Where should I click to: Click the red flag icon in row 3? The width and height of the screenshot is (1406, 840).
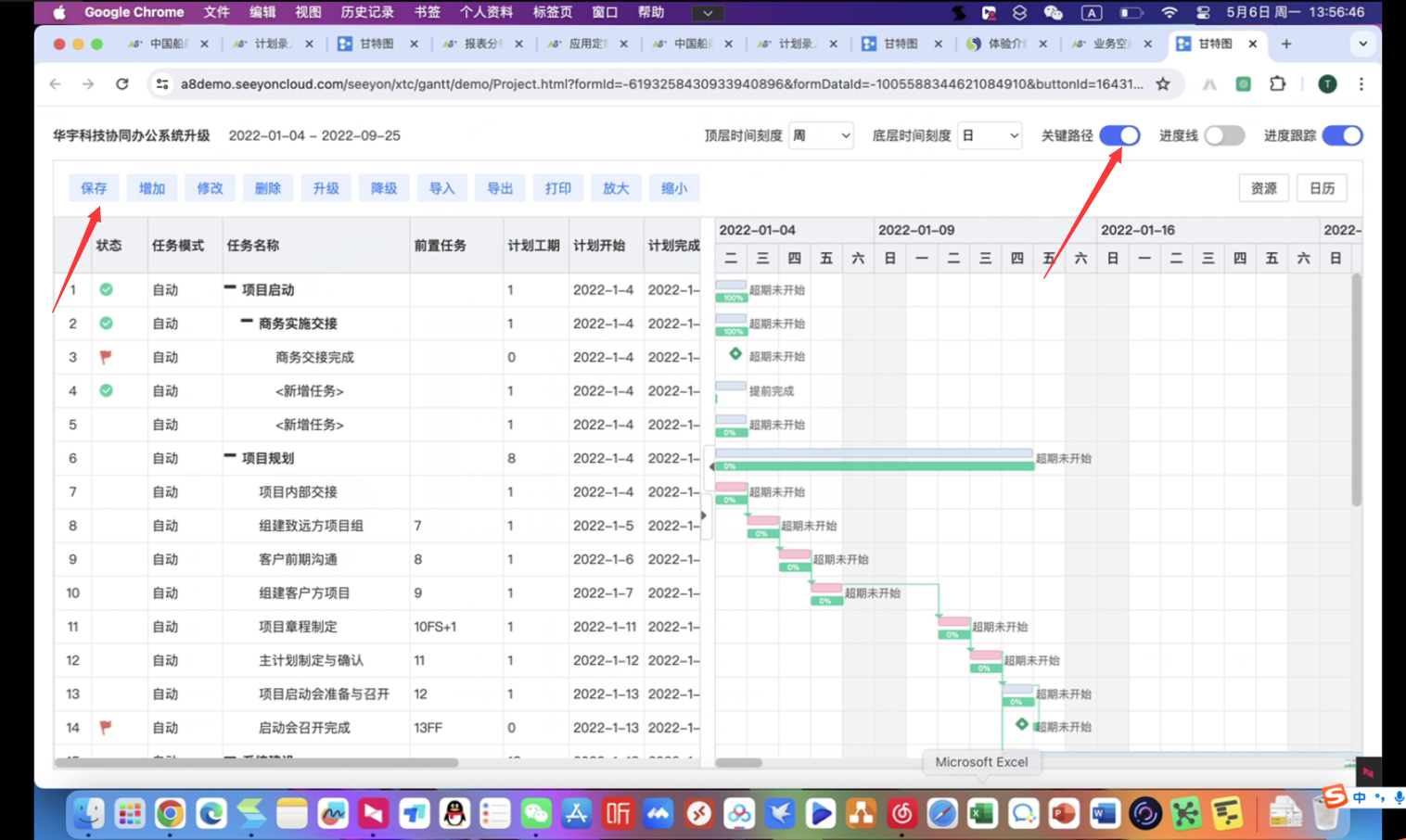tap(106, 357)
